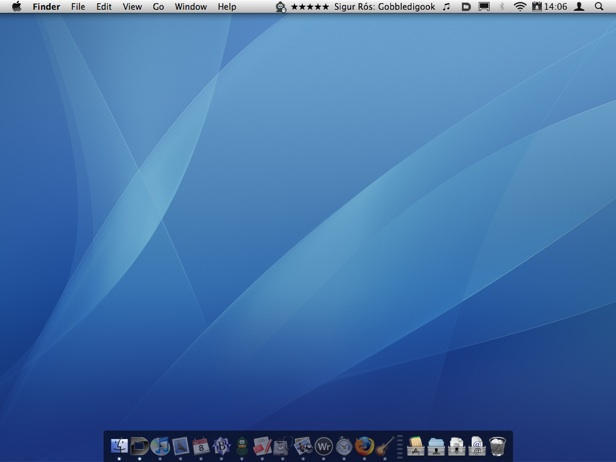Open Mail stamp icon in Dock
Image resolution: width=616 pixels, height=462 pixels.
point(180,446)
